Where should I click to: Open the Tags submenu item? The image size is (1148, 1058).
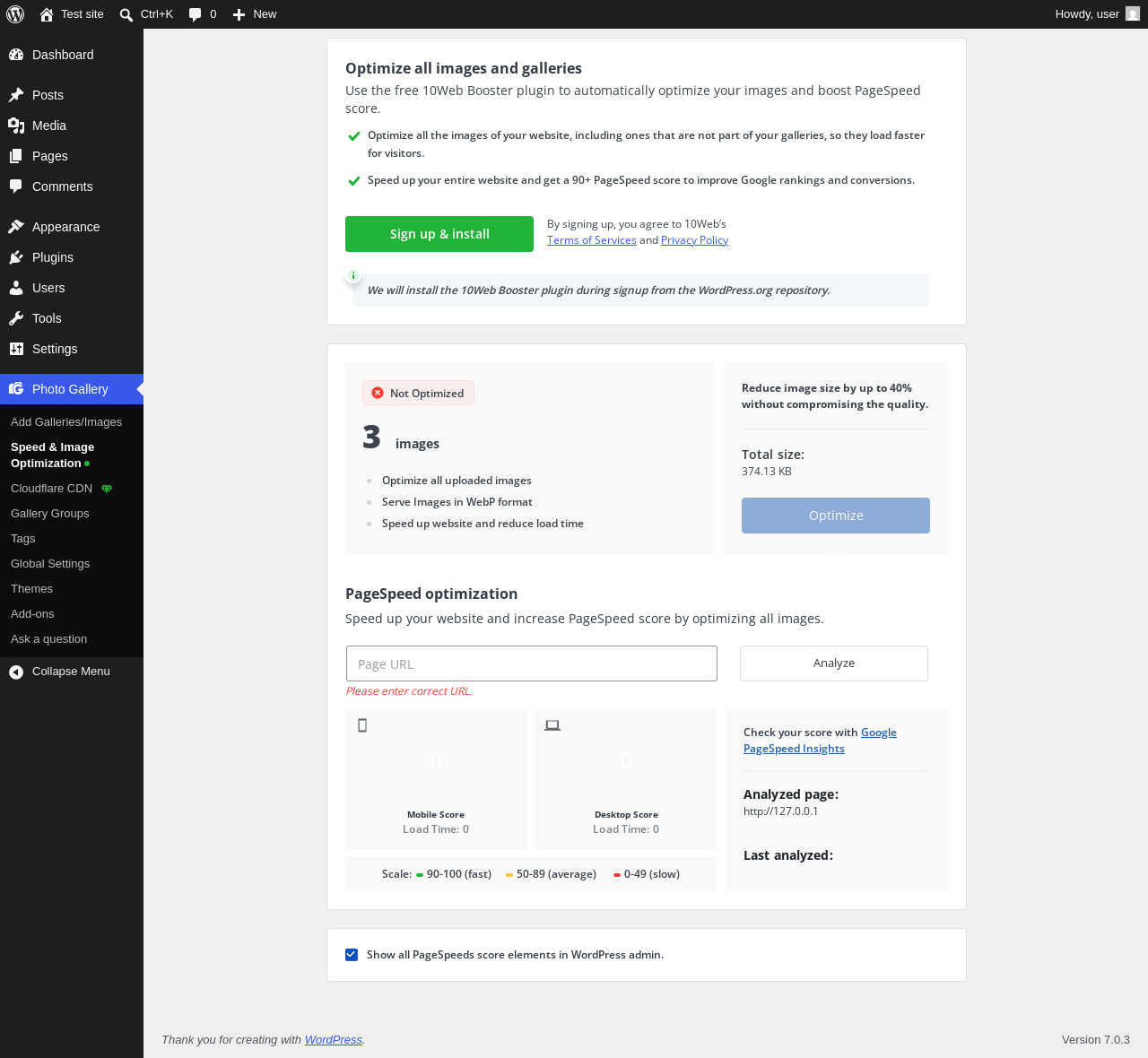point(23,539)
